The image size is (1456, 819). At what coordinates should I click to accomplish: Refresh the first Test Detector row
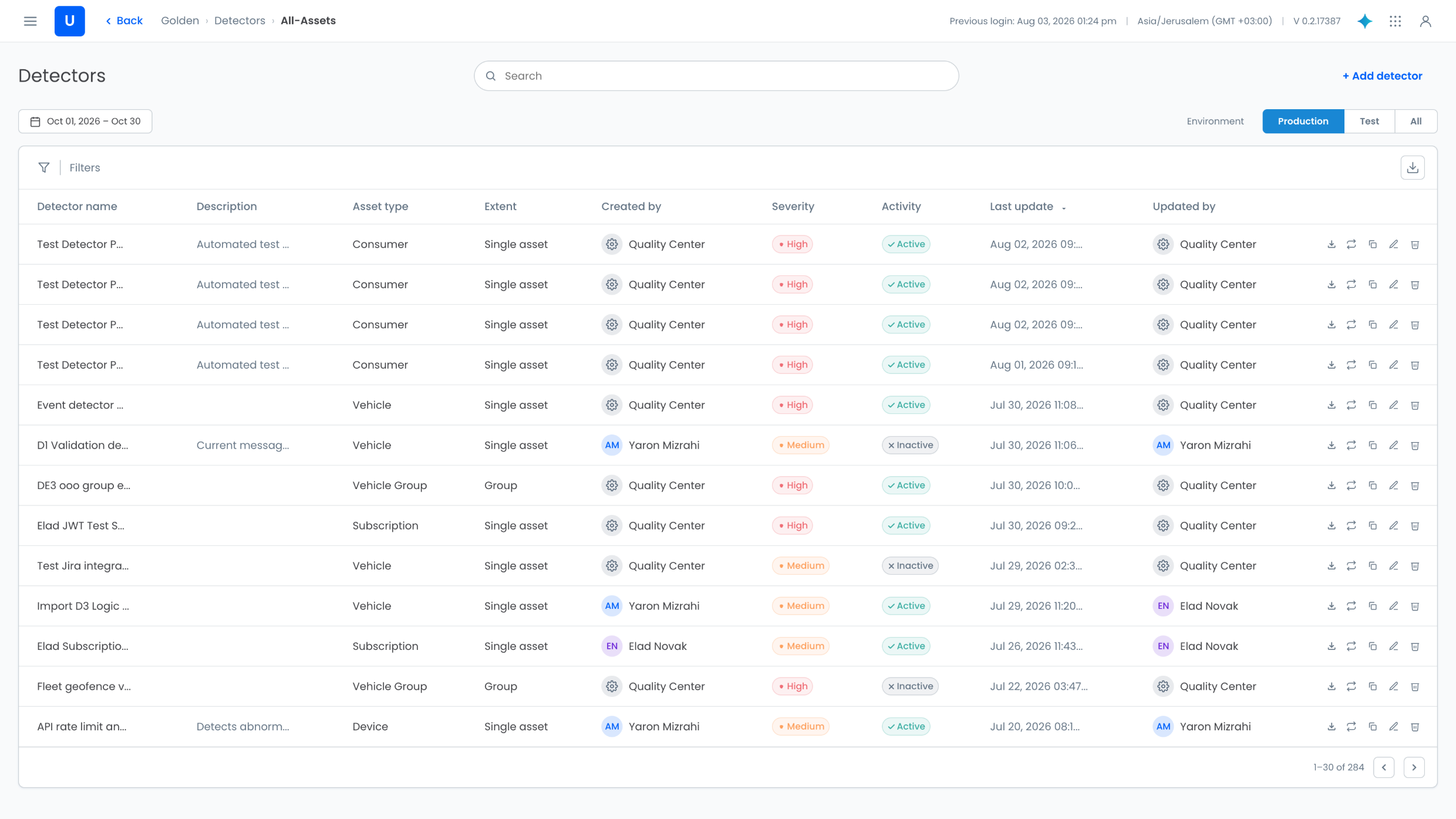pos(1351,244)
